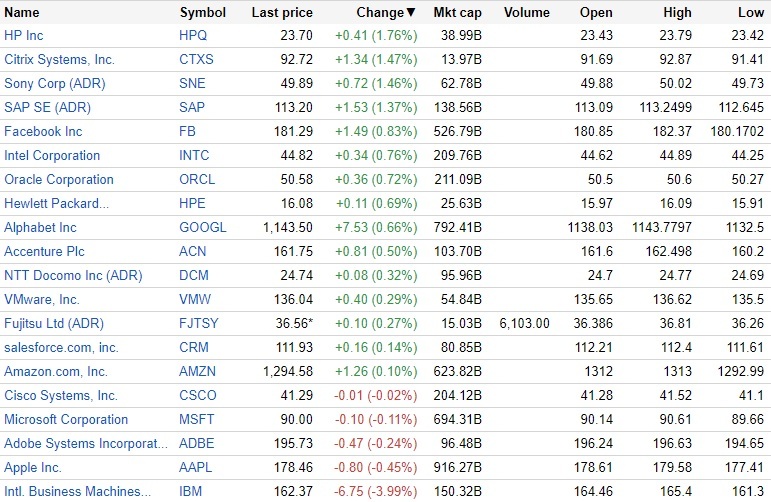Open the HP Inc company link
771x502 pixels.
point(24,36)
